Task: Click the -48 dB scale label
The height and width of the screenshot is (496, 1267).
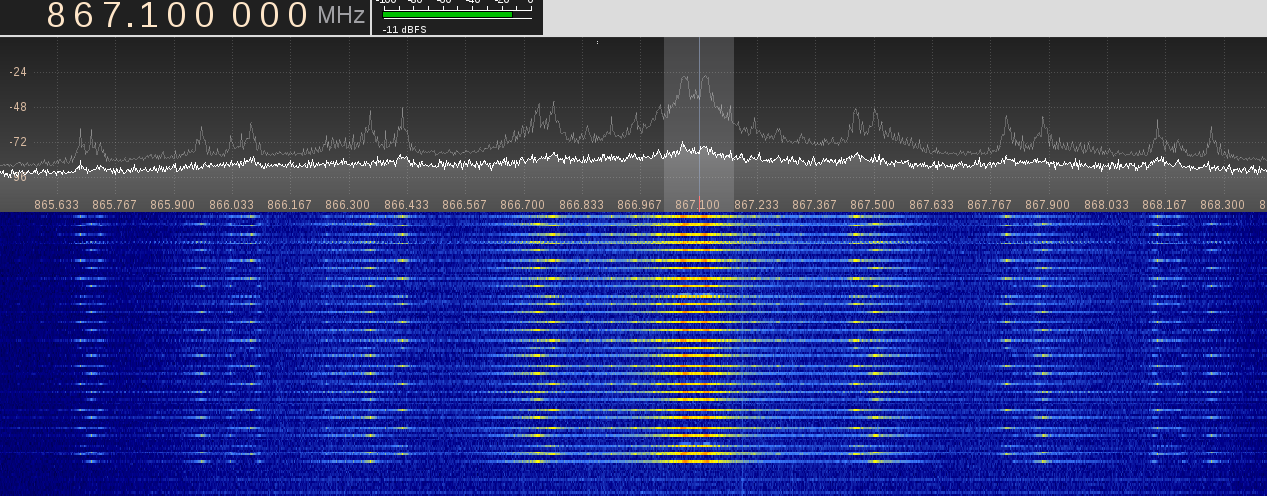Action: pyautogui.click(x=18, y=107)
